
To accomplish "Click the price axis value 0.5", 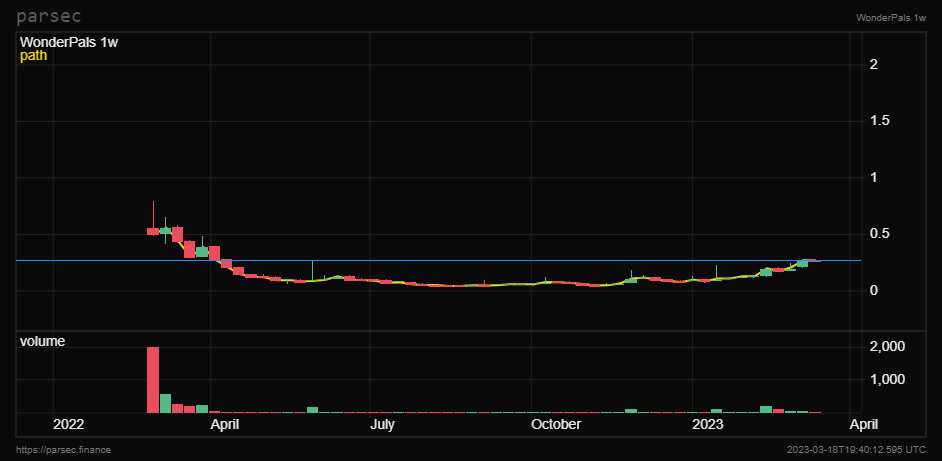I will (x=880, y=234).
